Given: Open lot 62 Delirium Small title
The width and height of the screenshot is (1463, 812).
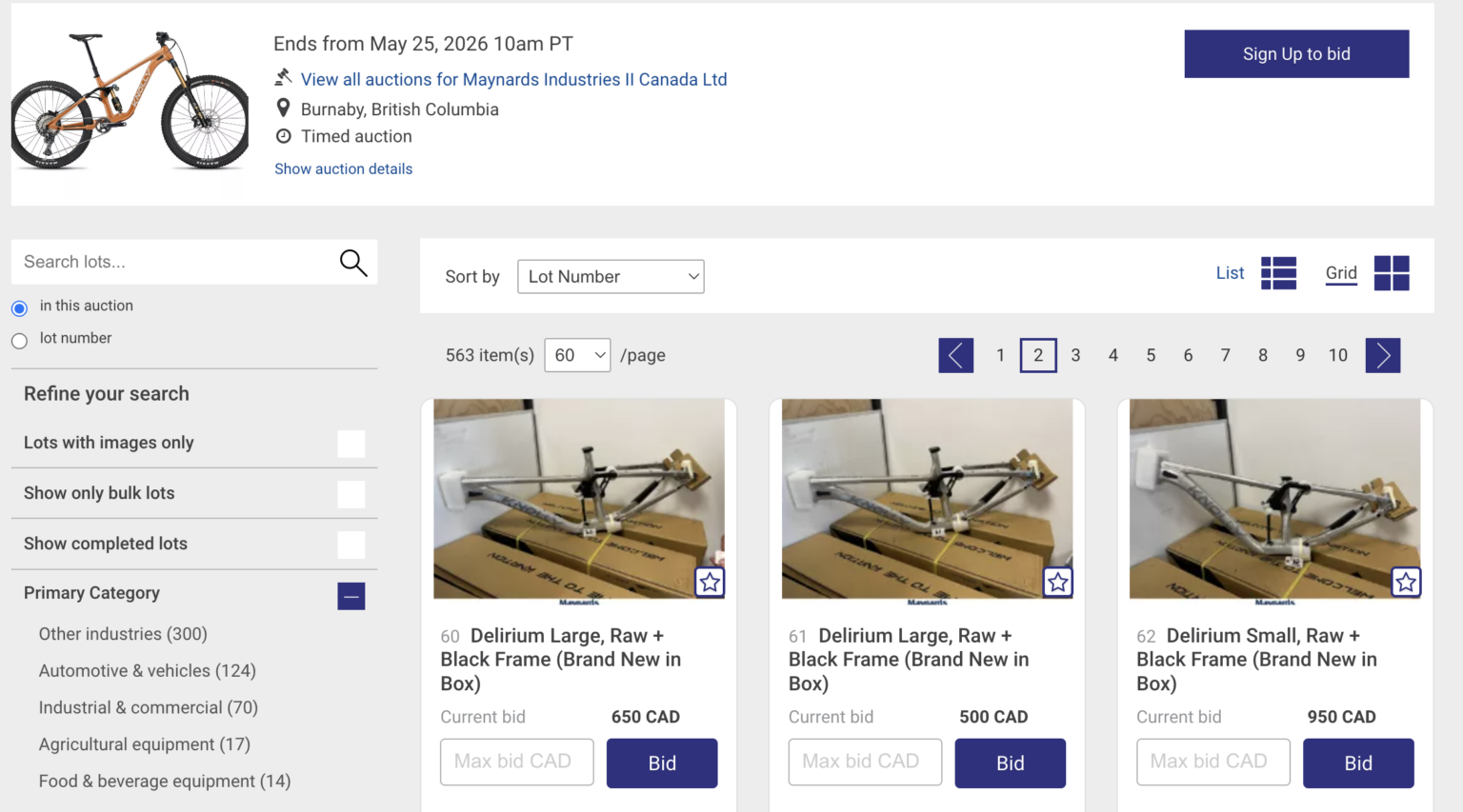Looking at the screenshot, I should [1257, 660].
